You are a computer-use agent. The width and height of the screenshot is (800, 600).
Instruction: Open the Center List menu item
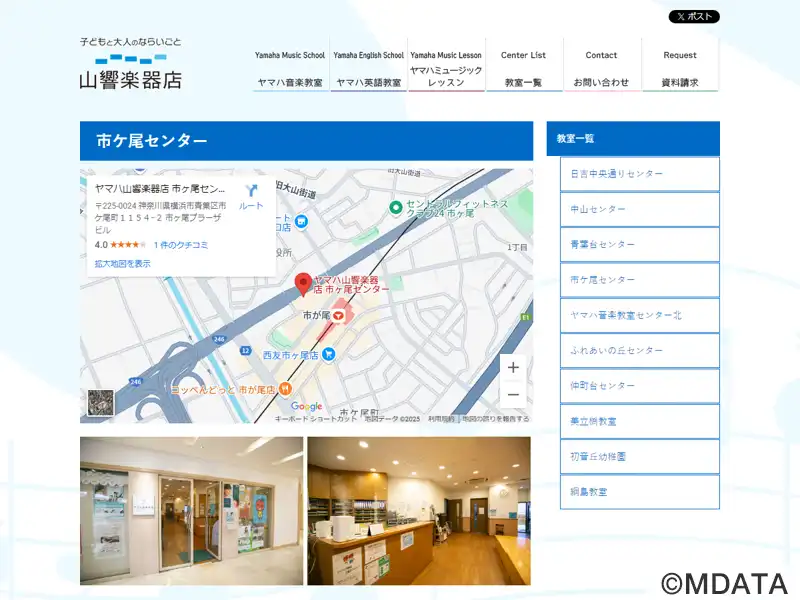click(x=523, y=65)
